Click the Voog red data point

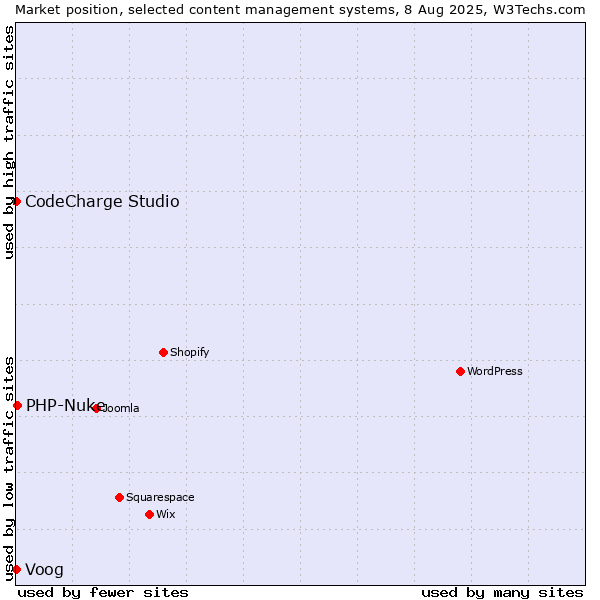[x=16, y=569]
